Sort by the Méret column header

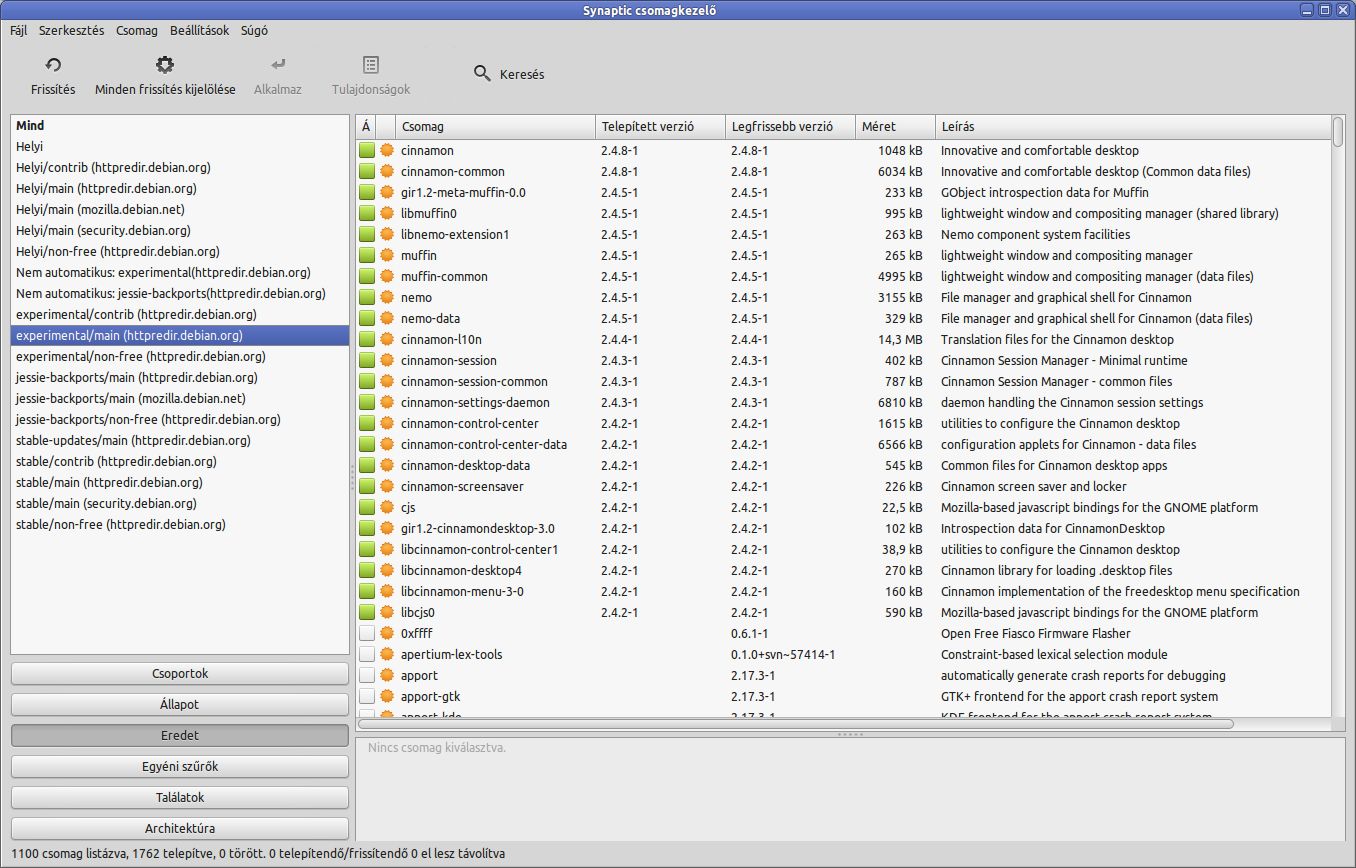pyautogui.click(x=896, y=127)
